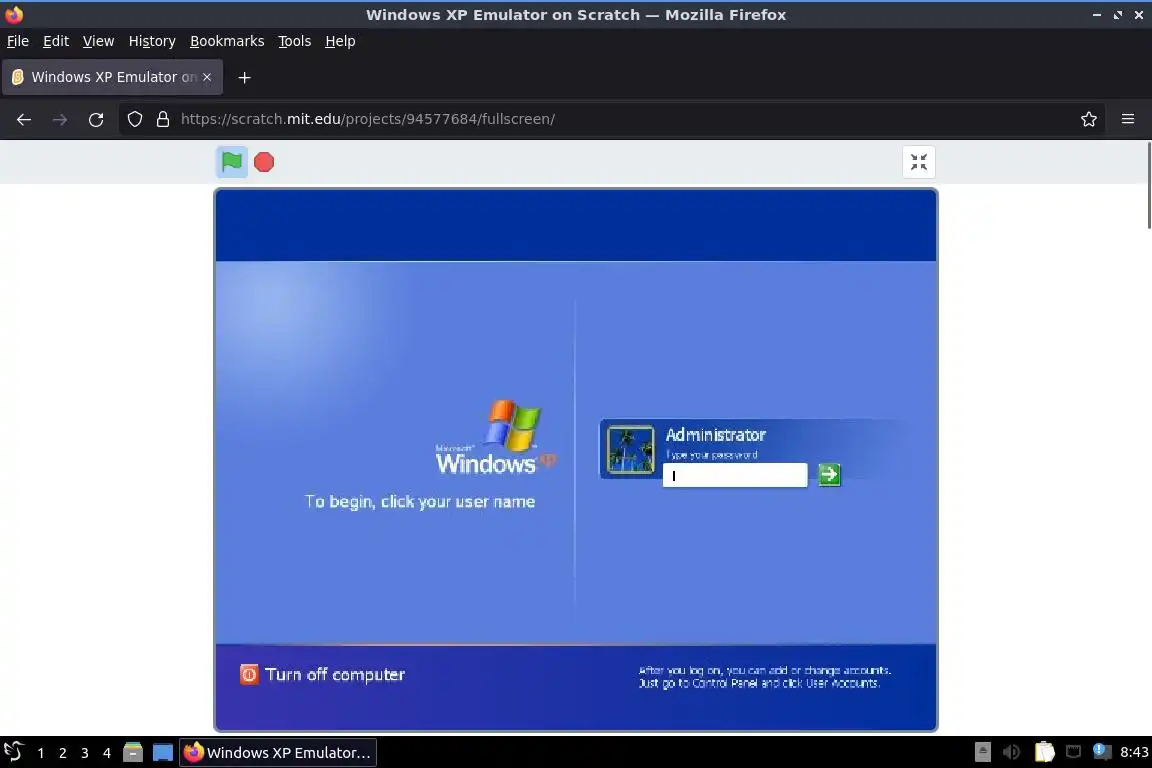Open a new tab with plus button
Image resolution: width=1152 pixels, height=768 pixels.
[x=245, y=78]
